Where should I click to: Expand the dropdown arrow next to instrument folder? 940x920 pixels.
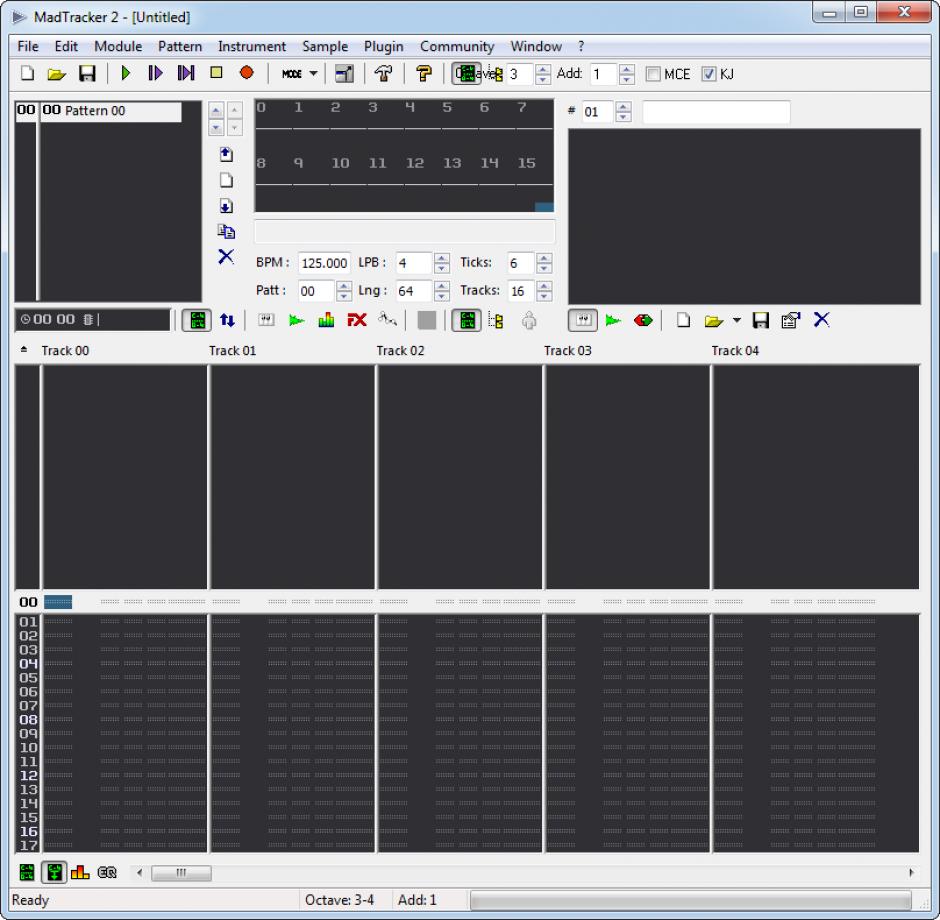(737, 321)
